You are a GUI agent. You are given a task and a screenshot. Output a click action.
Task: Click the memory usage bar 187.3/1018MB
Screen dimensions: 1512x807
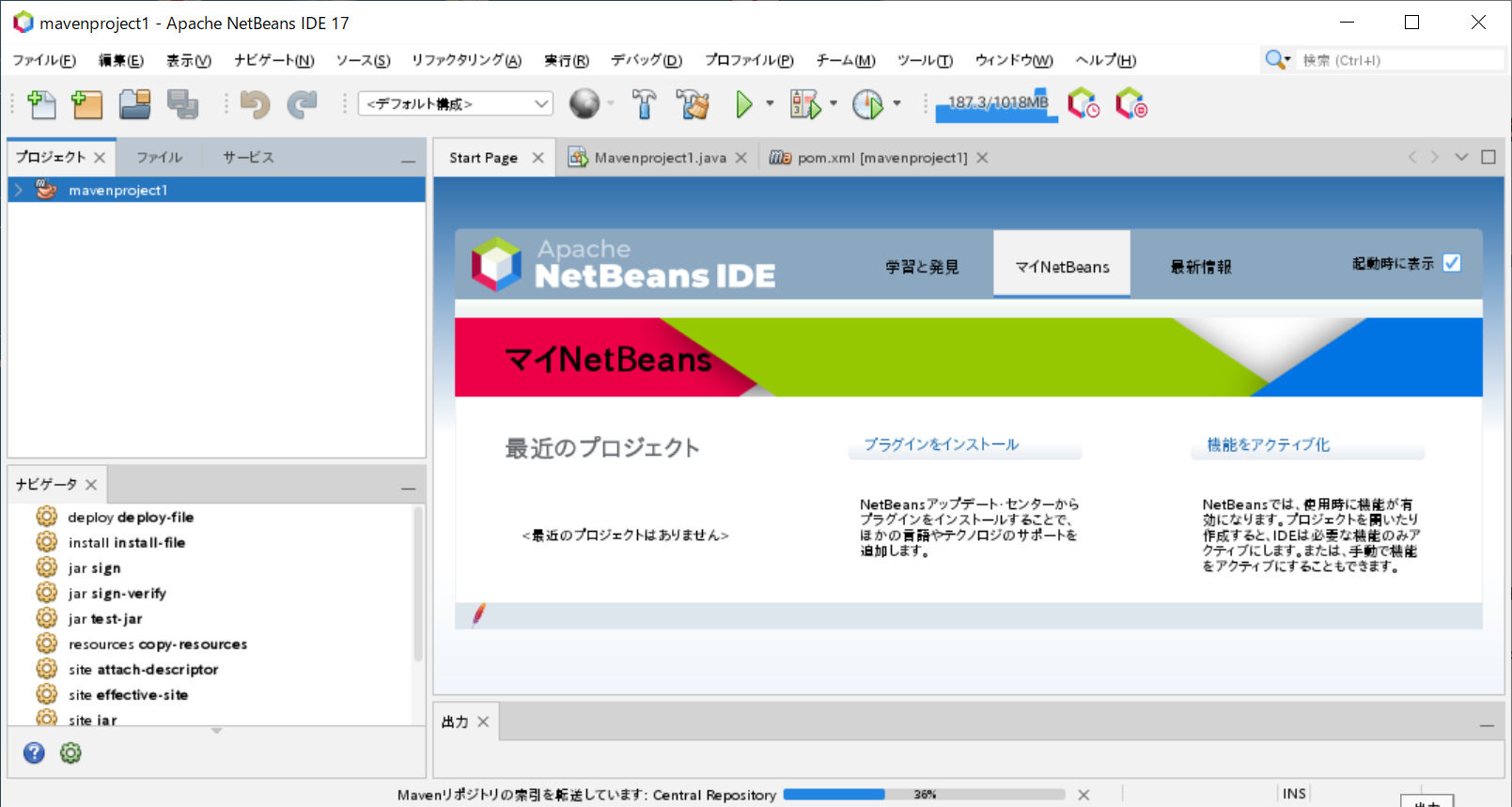coord(997,104)
